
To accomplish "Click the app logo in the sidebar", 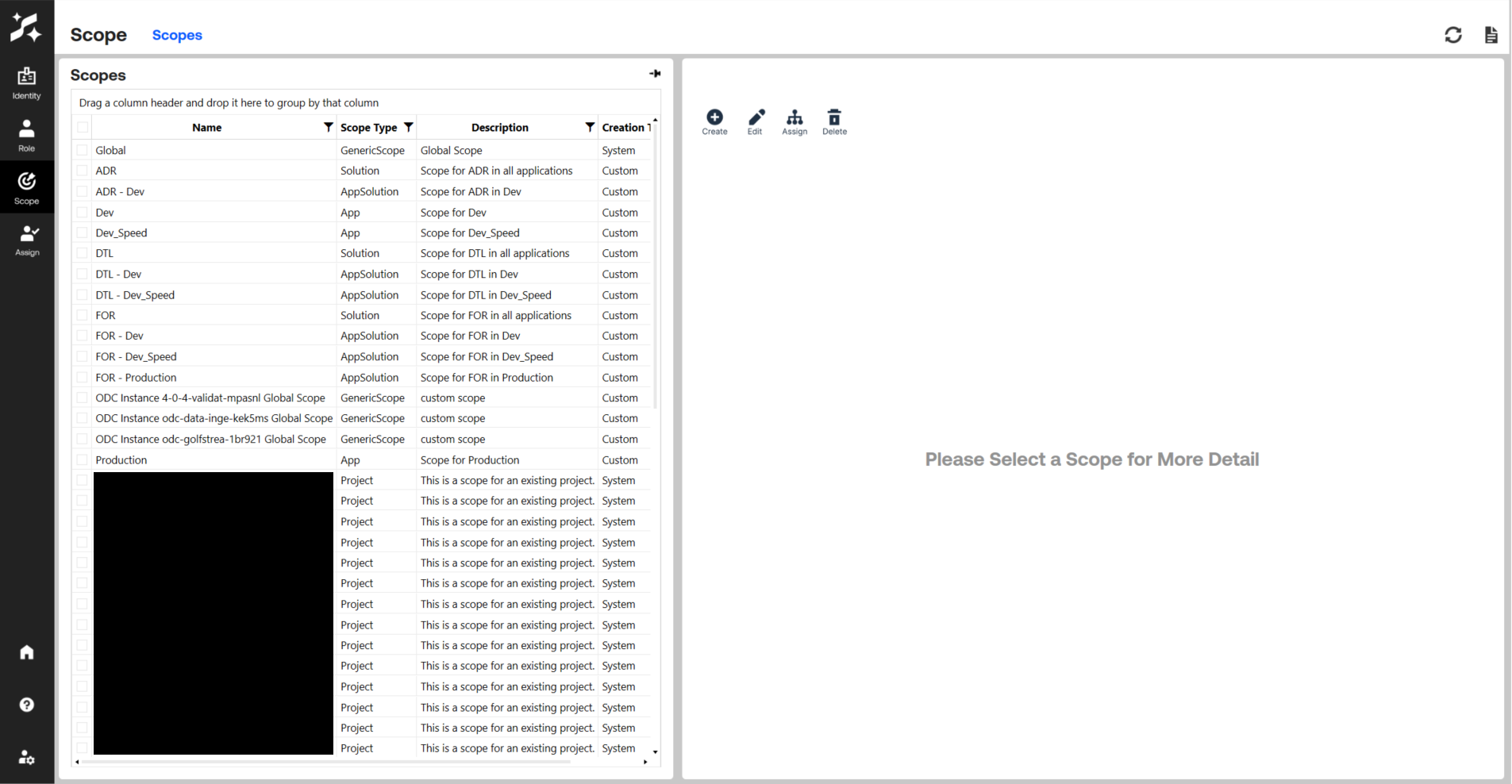I will [26, 27].
